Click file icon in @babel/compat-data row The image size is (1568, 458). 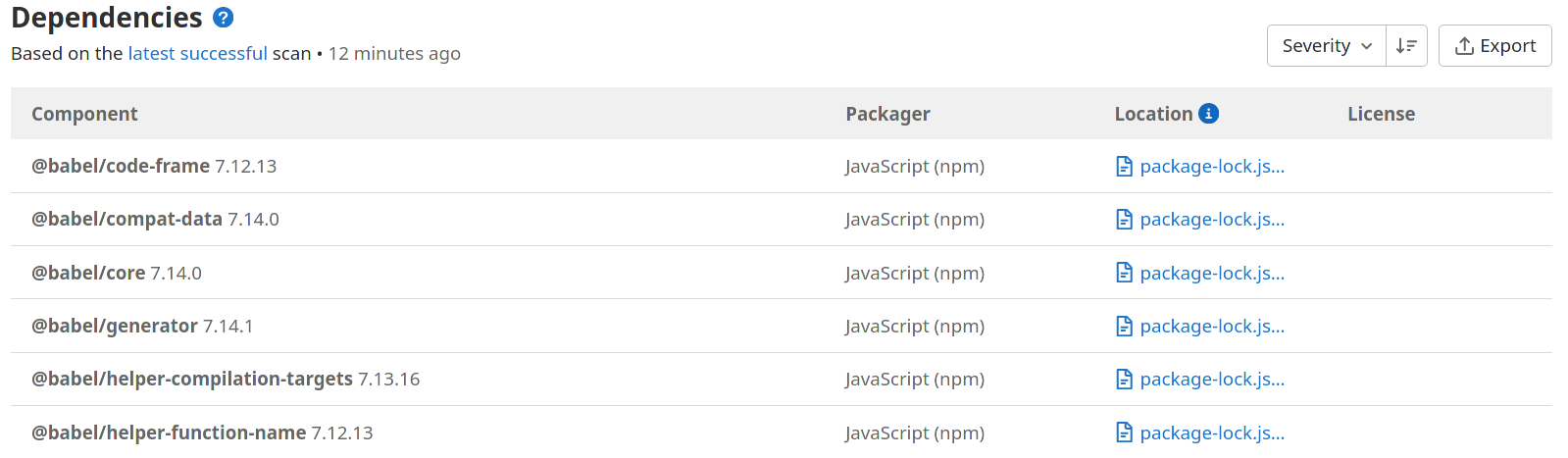[1125, 220]
